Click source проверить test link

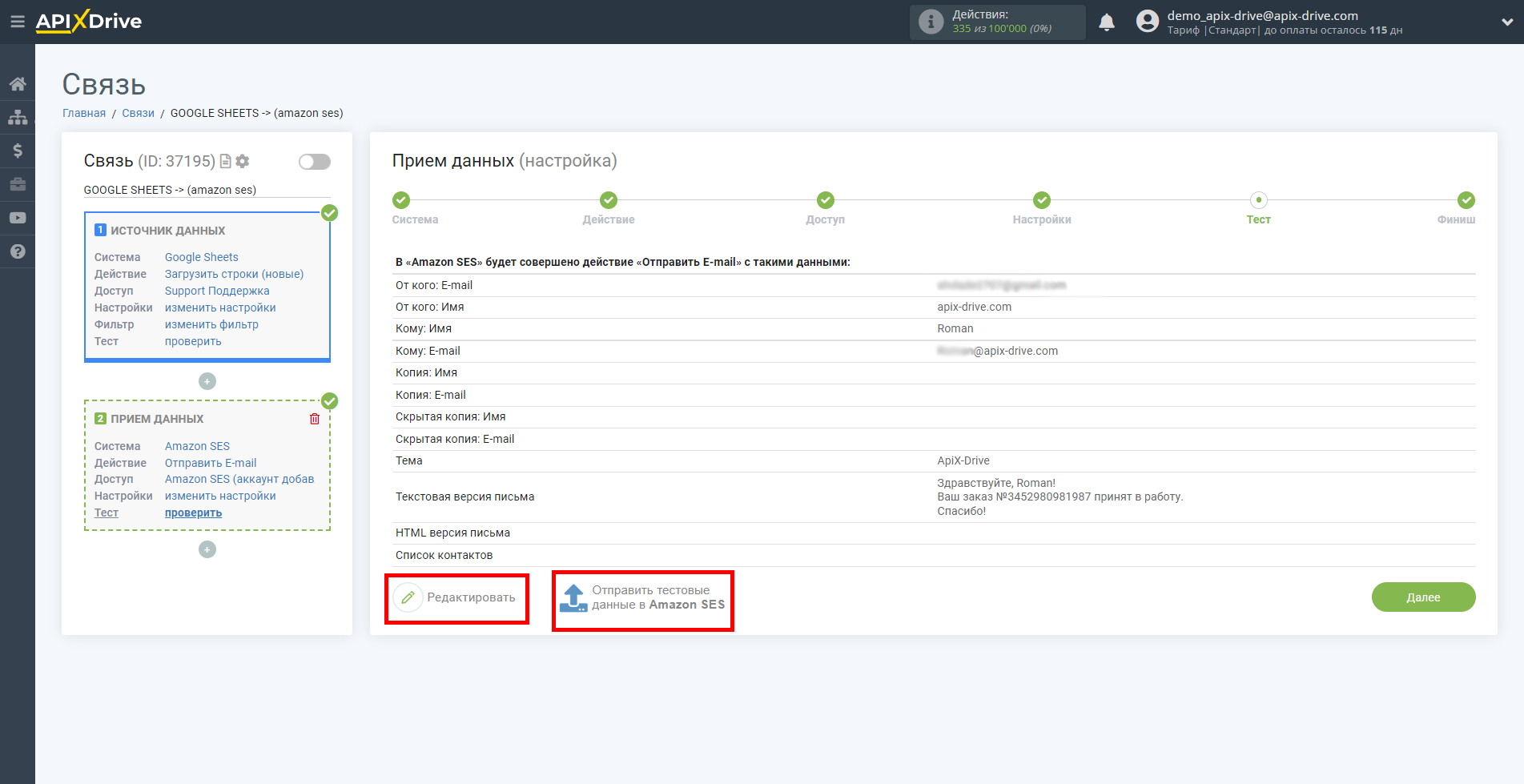click(193, 341)
